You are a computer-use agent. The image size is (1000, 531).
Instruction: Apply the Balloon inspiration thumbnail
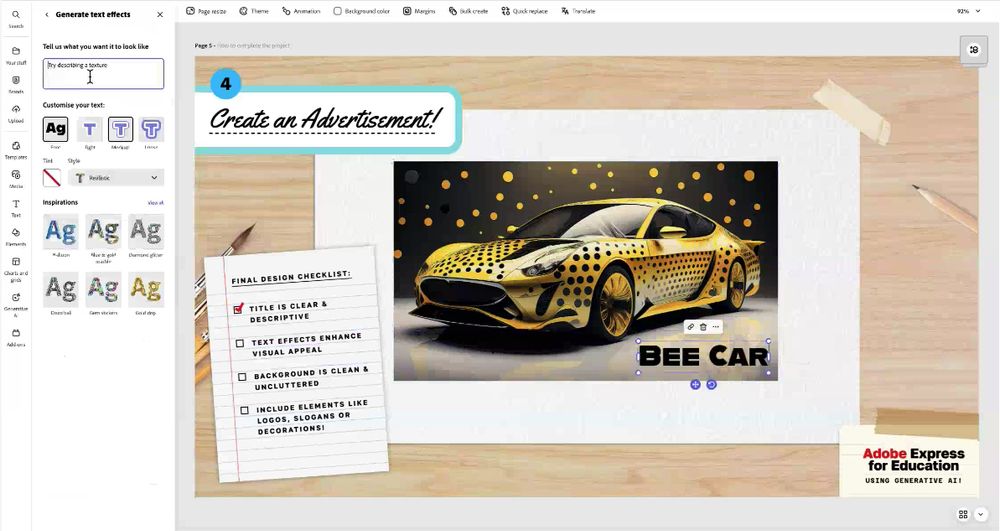[x=61, y=231]
